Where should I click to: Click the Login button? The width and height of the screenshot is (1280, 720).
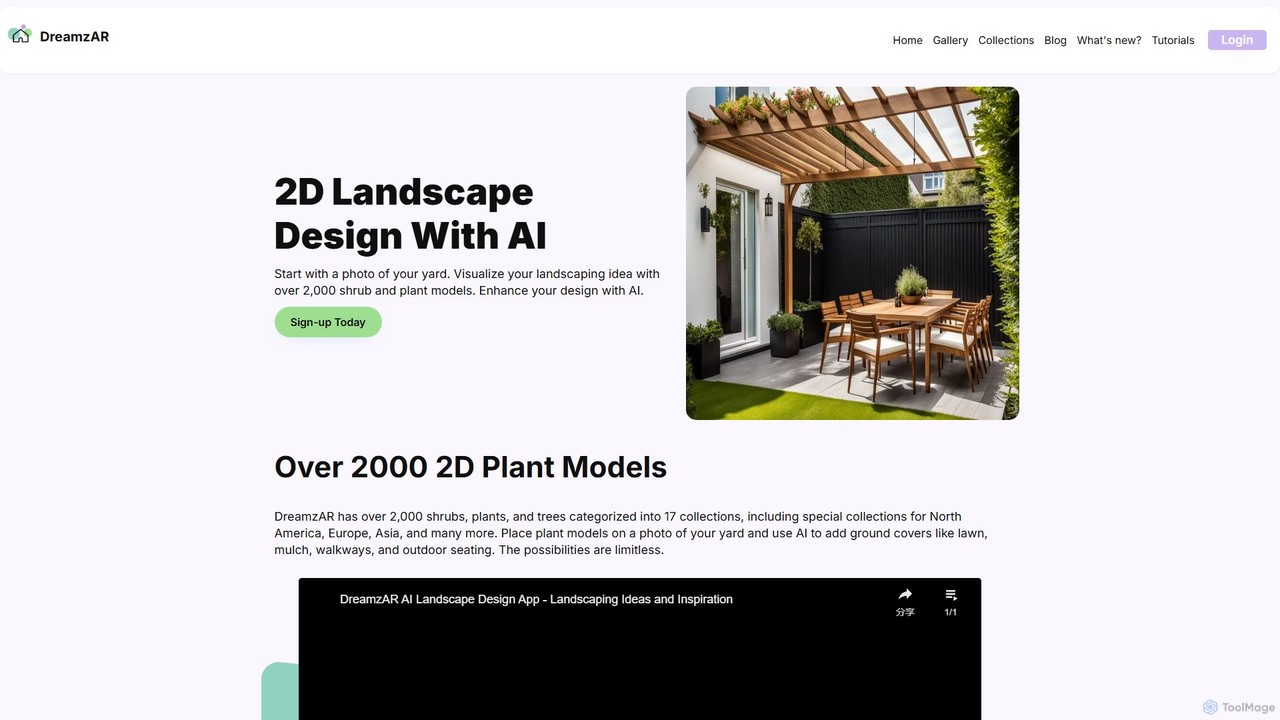(x=1237, y=40)
